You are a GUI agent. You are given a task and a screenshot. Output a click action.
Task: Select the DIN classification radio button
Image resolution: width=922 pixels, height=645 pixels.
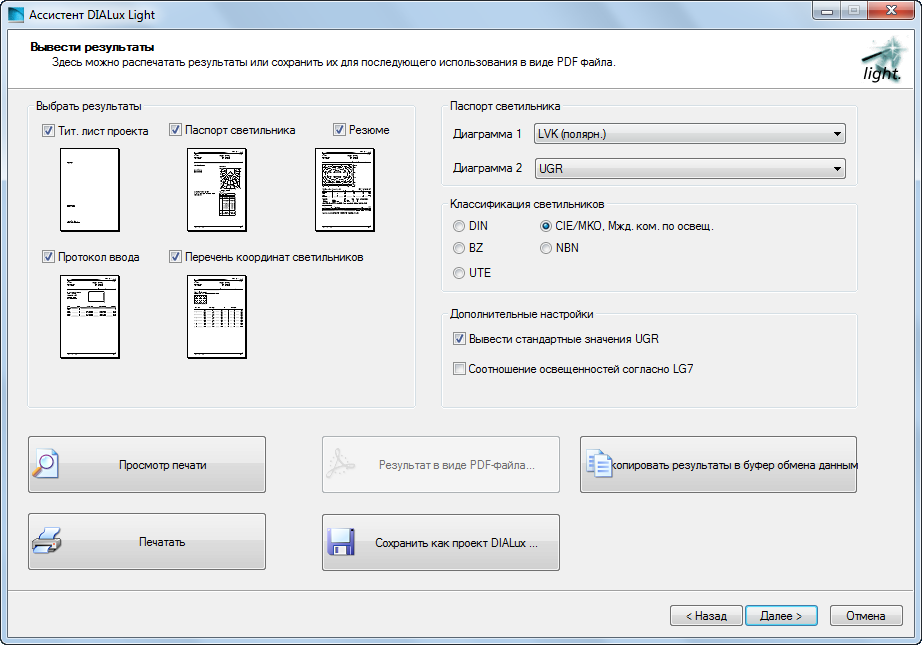[x=459, y=226]
